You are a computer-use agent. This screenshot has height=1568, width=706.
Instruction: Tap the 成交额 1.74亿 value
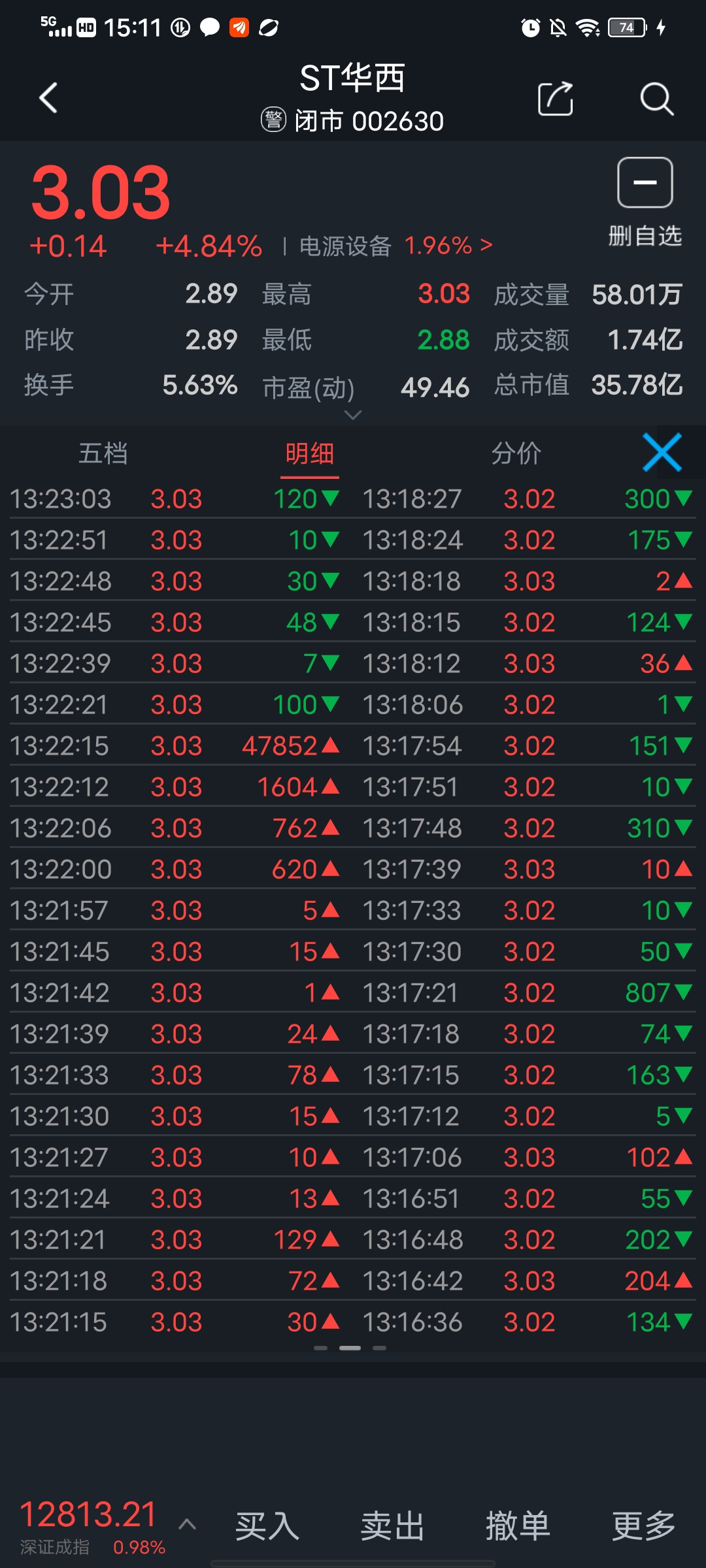tap(645, 340)
